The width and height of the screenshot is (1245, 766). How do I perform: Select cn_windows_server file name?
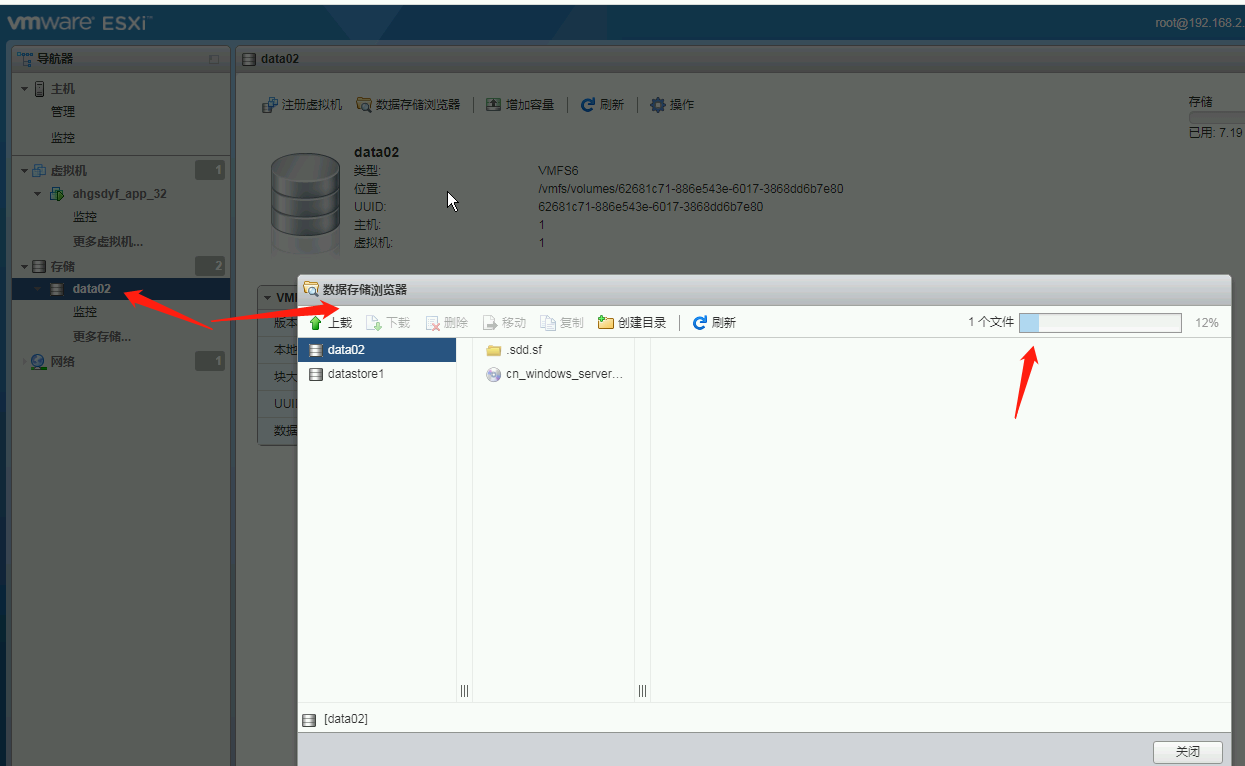pos(564,374)
